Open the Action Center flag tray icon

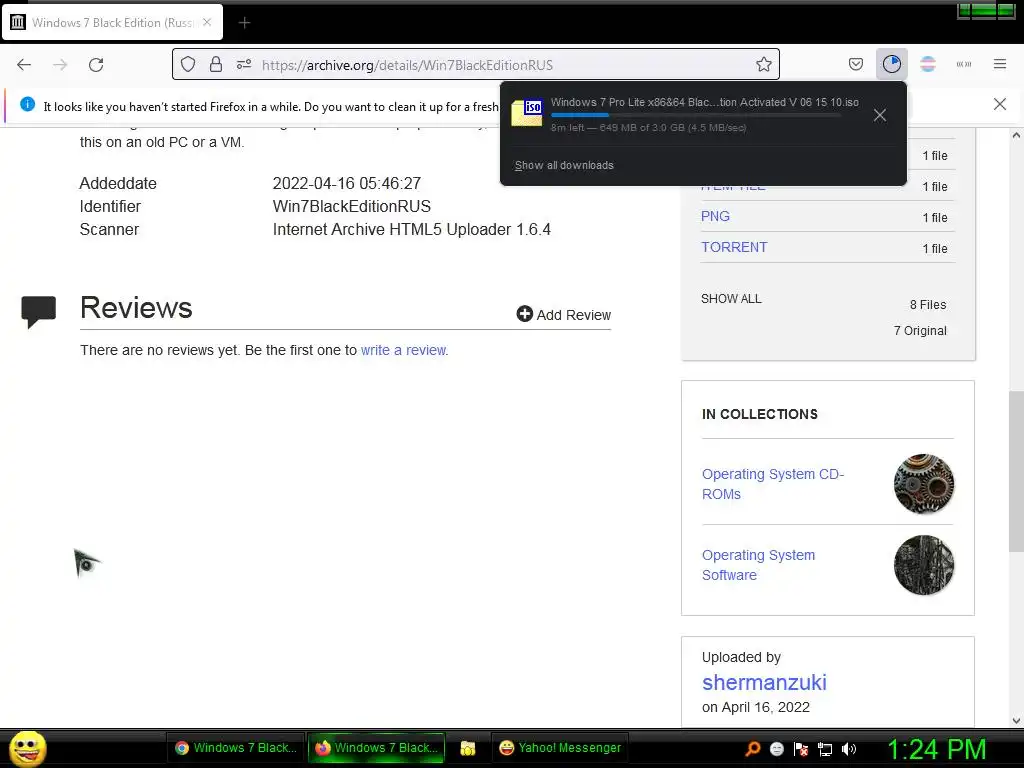801,749
